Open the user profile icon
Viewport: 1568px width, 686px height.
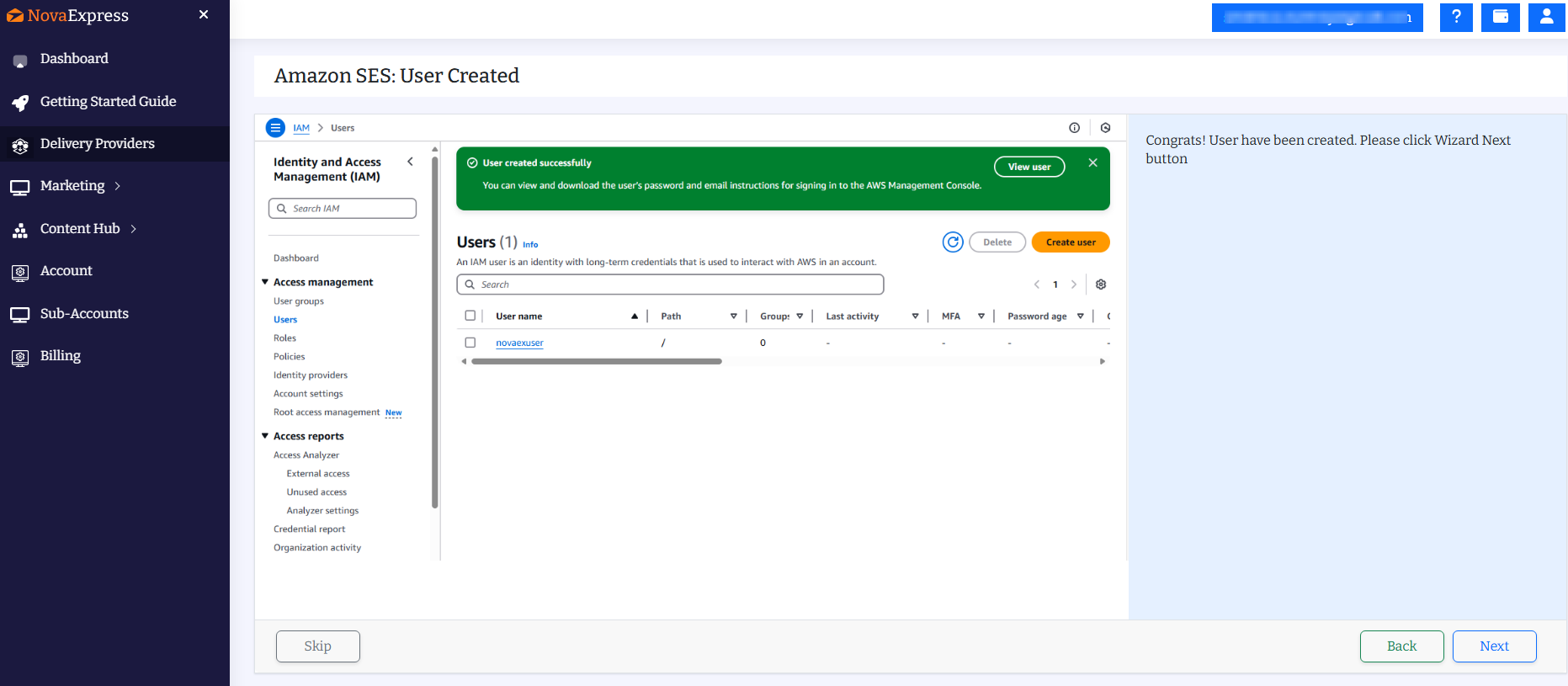pos(1546,17)
